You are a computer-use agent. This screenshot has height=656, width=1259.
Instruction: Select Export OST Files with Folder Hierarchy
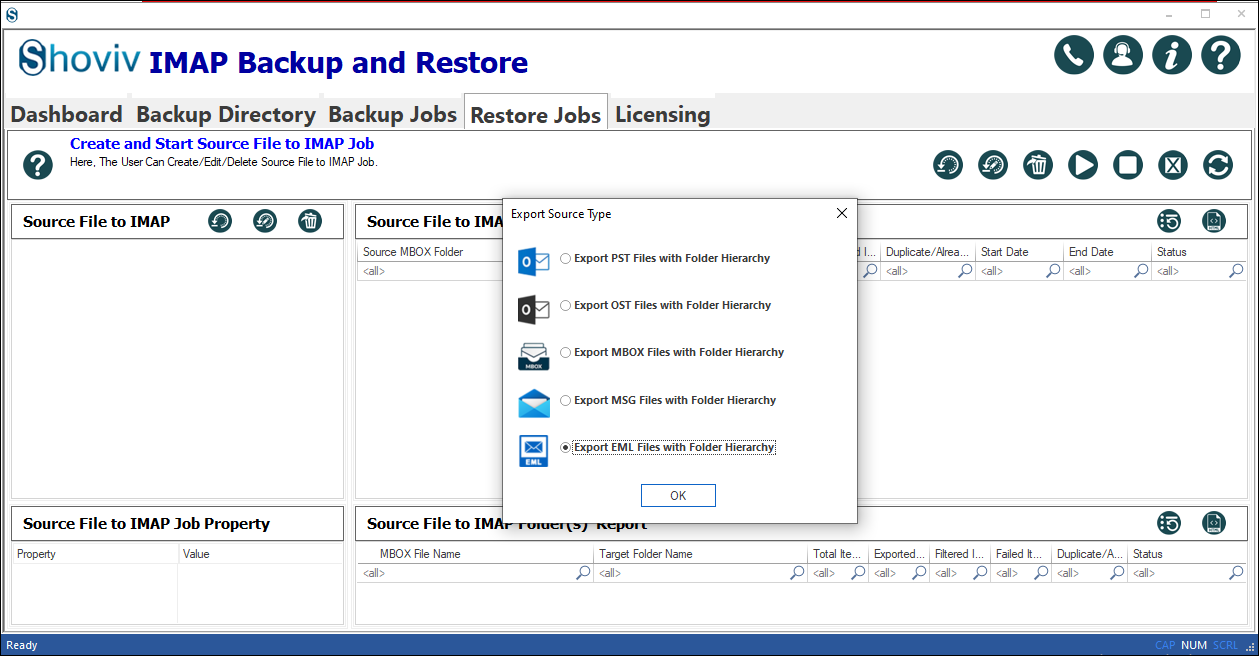(566, 305)
